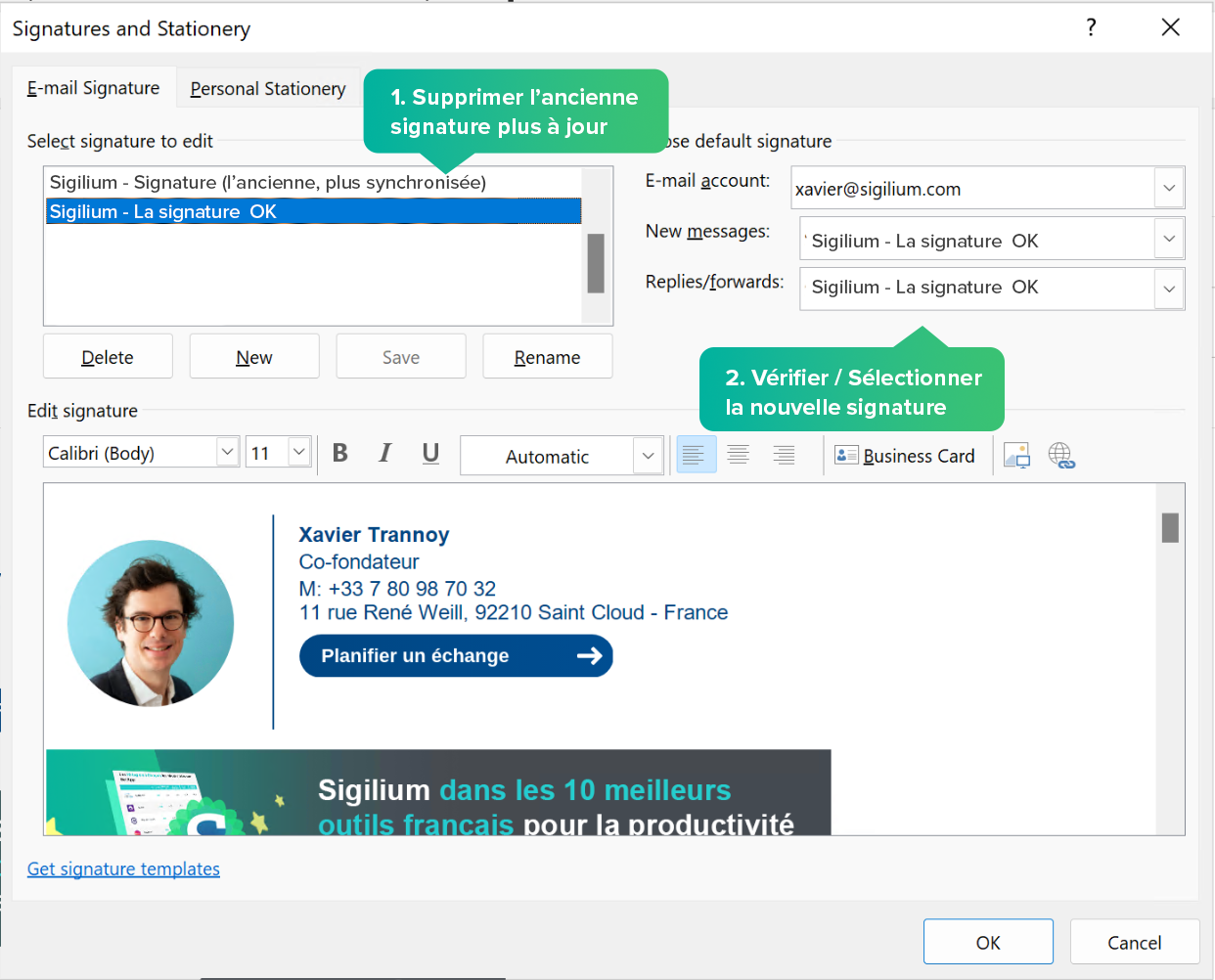This screenshot has height=980, width=1215.
Task: Switch to the E-mail Signature tab
Action: 93,88
